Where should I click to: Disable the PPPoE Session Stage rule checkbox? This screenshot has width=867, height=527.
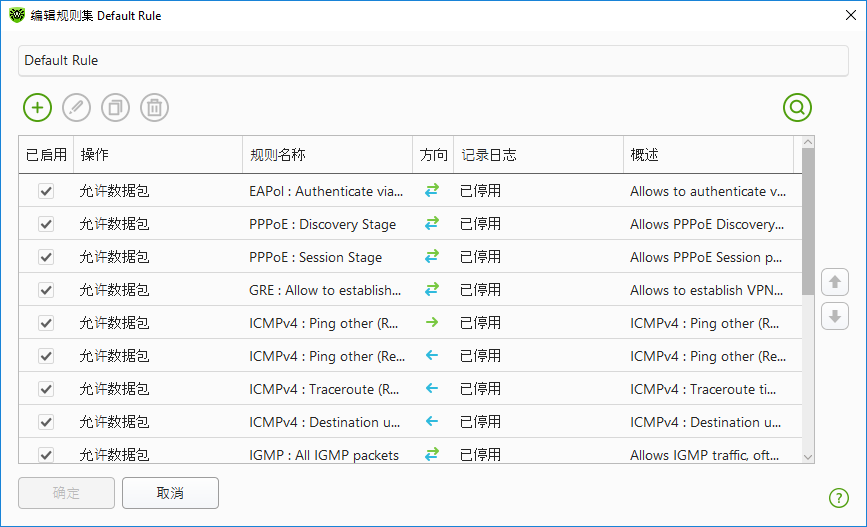tap(46, 257)
